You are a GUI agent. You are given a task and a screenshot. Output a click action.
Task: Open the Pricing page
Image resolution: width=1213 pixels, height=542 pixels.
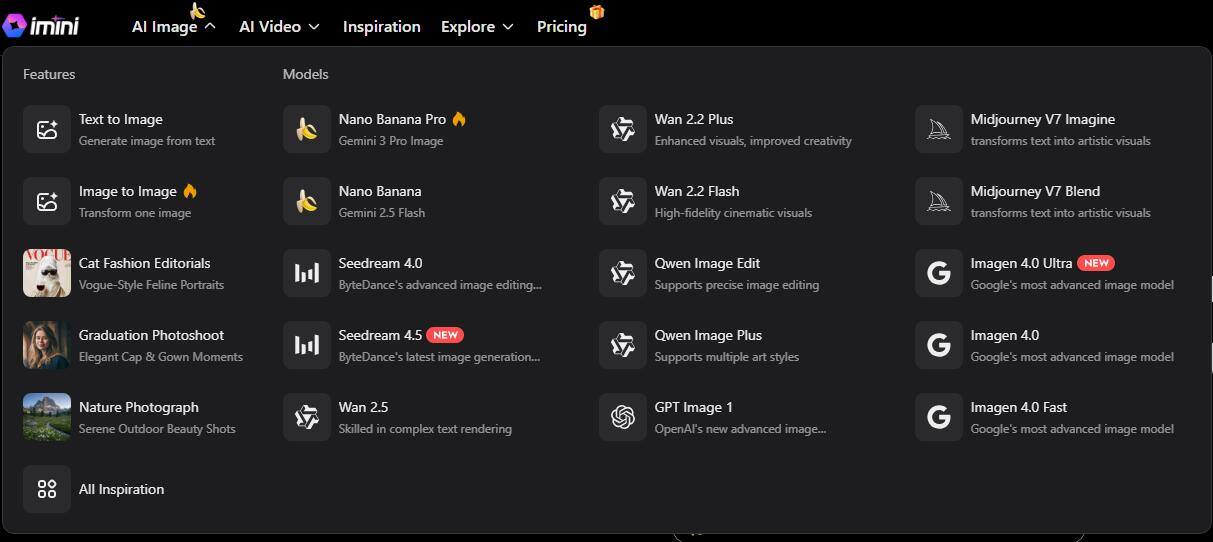click(x=561, y=27)
